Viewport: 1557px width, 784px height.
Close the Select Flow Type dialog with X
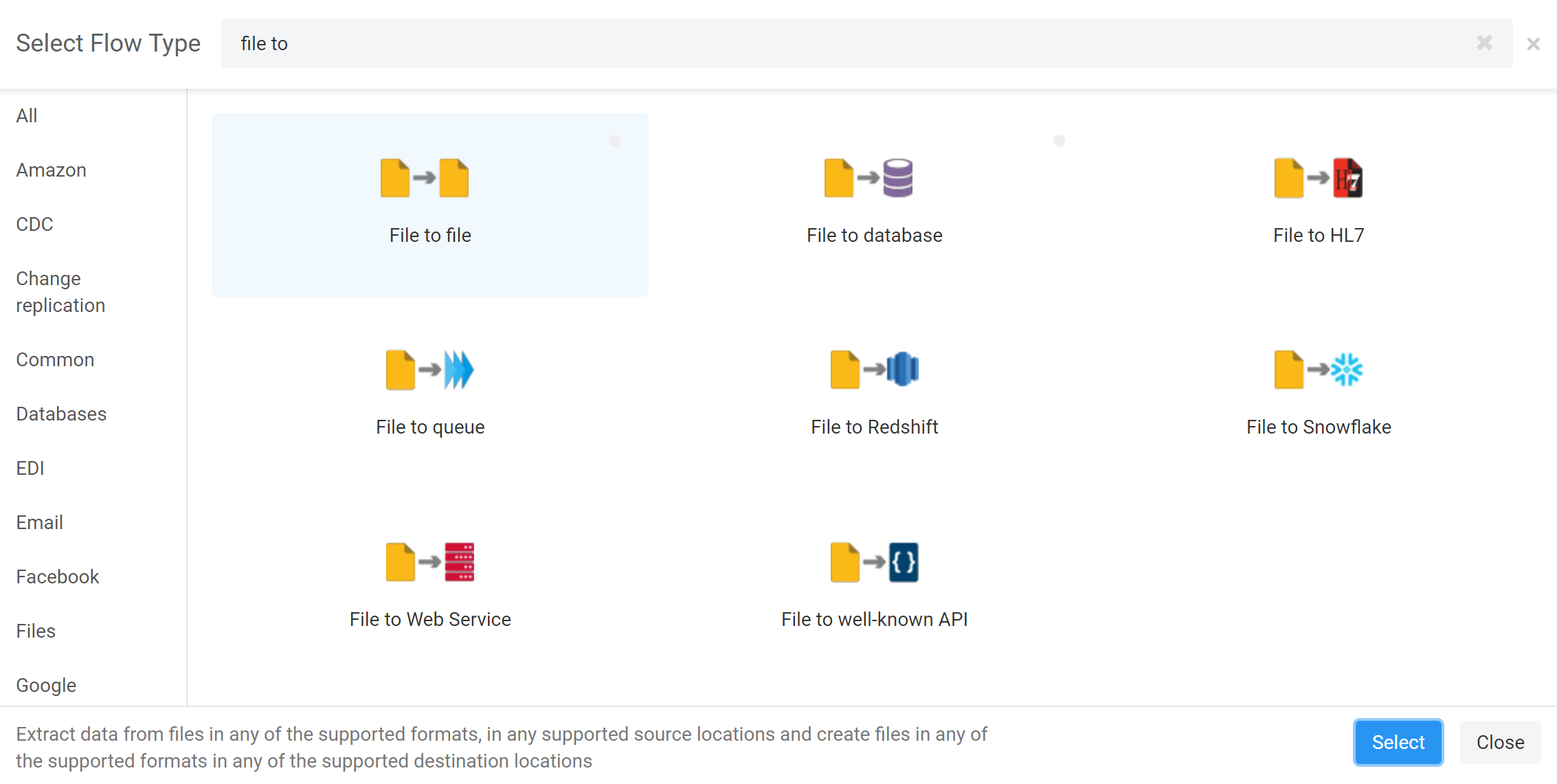1533,44
